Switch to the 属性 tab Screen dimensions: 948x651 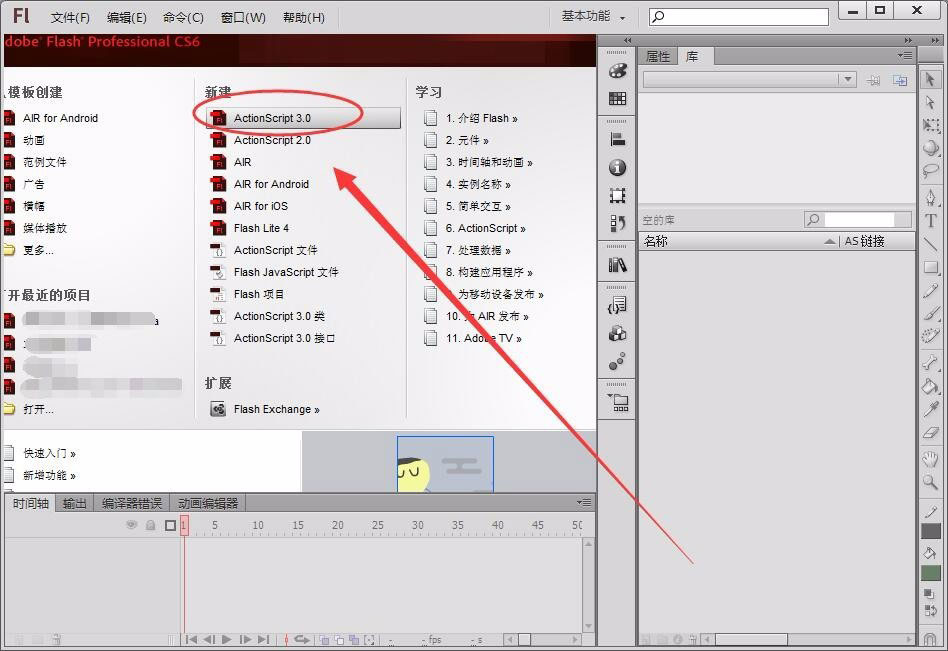[x=658, y=57]
